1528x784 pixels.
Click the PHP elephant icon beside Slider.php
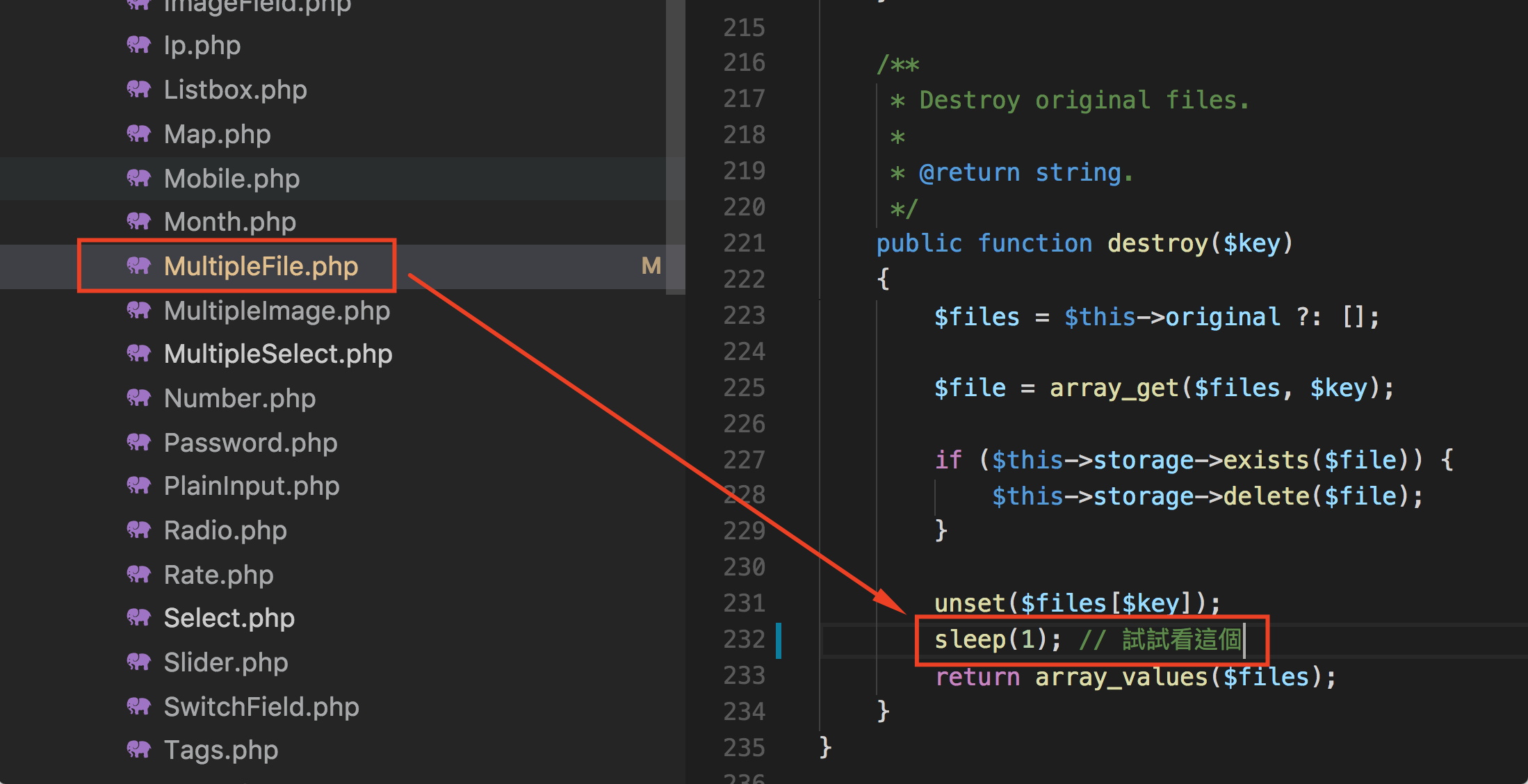139,662
